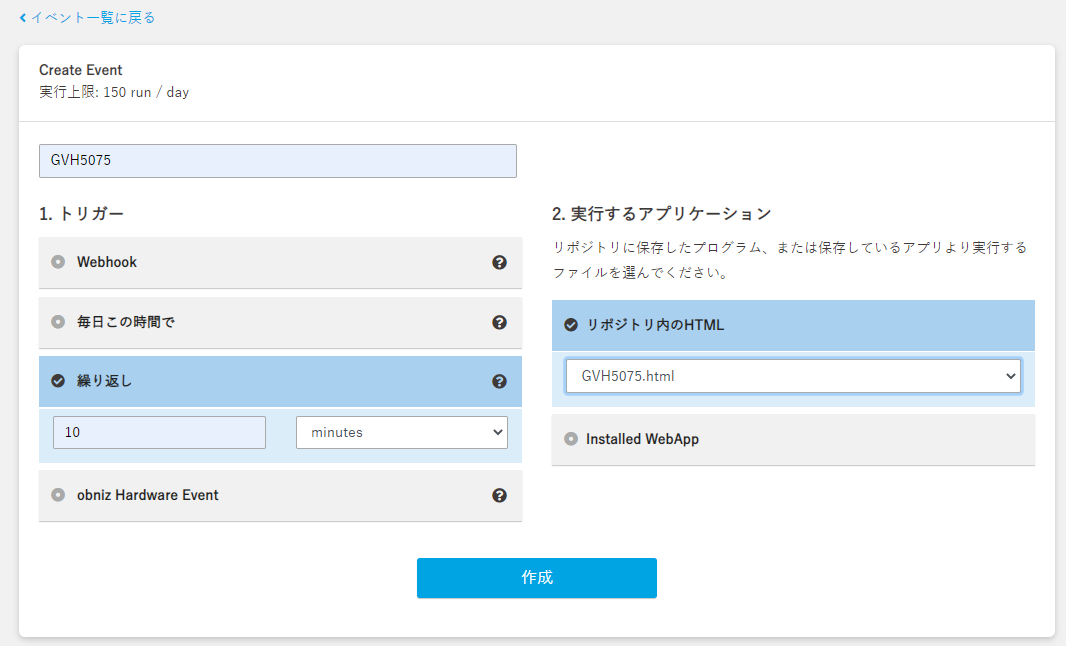The image size is (1066, 646).
Task: Open help icon for obniz Hardware Event
Action: coord(499,496)
